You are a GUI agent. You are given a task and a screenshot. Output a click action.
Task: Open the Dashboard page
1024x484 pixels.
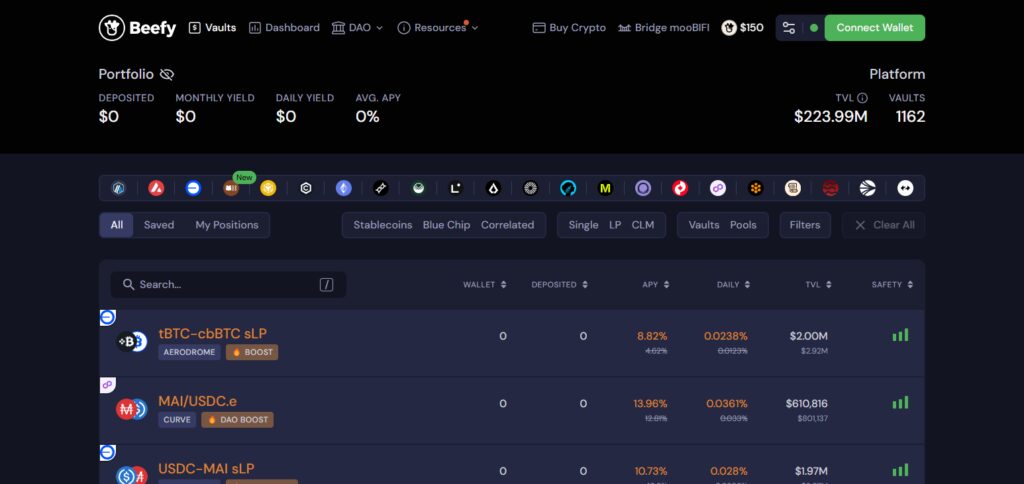pyautogui.click(x=284, y=27)
